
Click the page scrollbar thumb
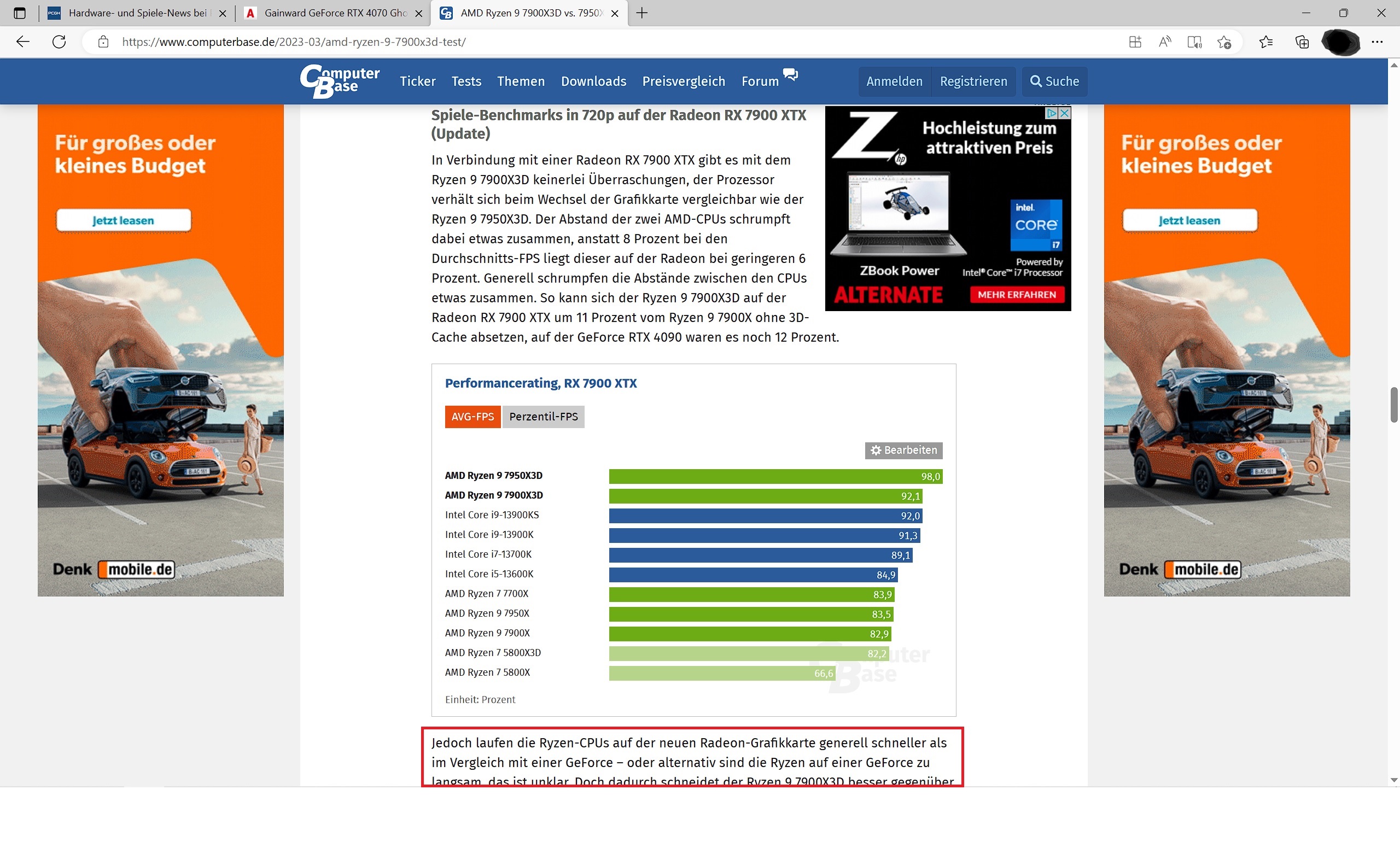point(1394,405)
